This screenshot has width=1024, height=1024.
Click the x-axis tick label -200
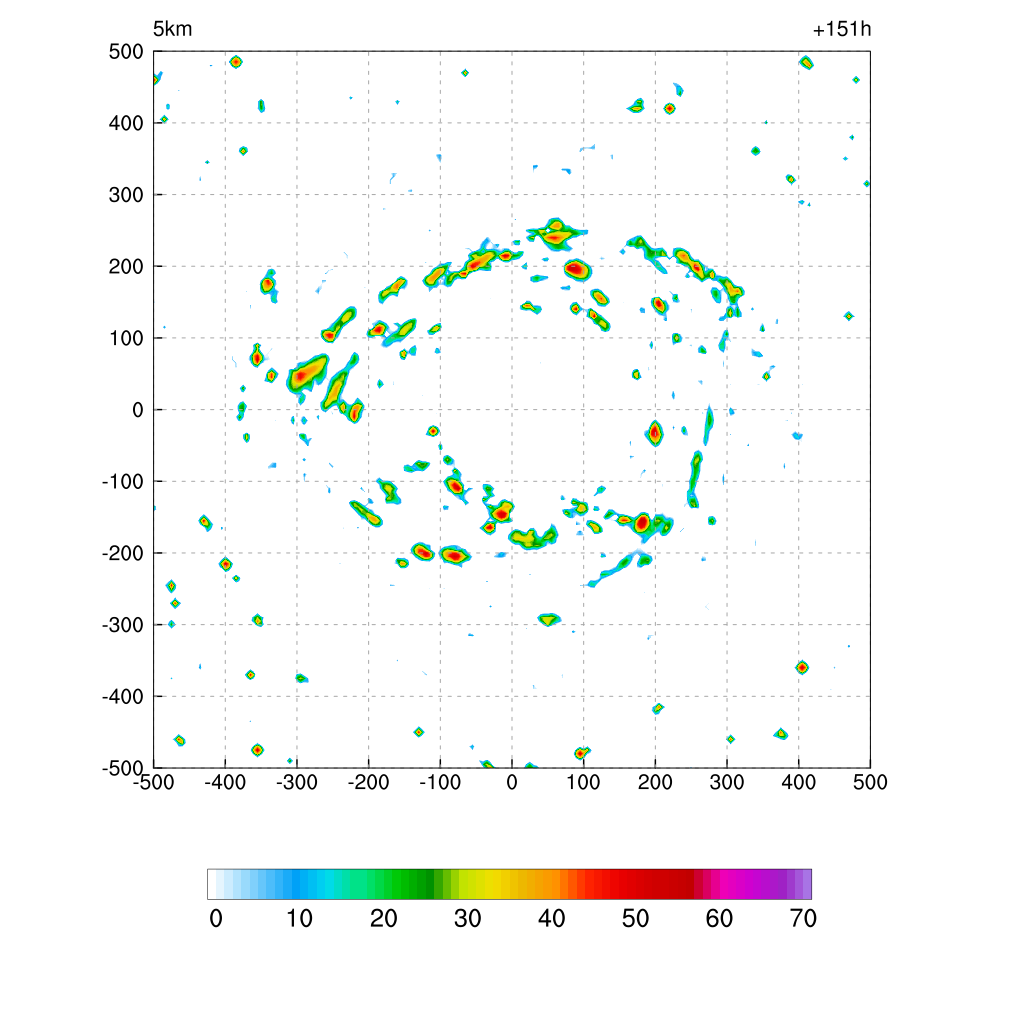coord(368,782)
